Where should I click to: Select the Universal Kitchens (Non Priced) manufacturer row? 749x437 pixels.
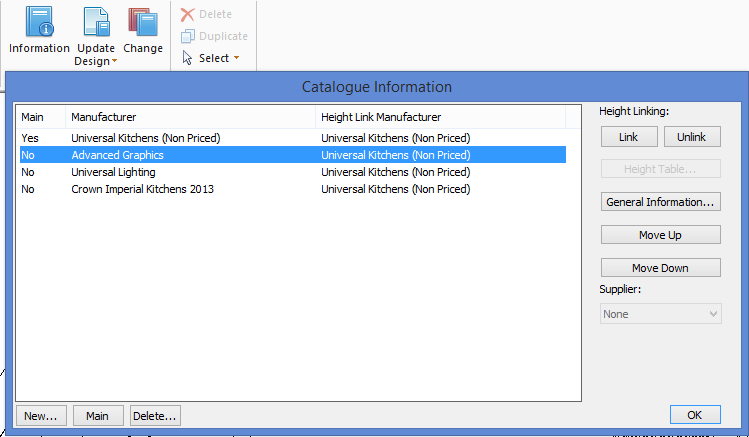(x=292, y=138)
